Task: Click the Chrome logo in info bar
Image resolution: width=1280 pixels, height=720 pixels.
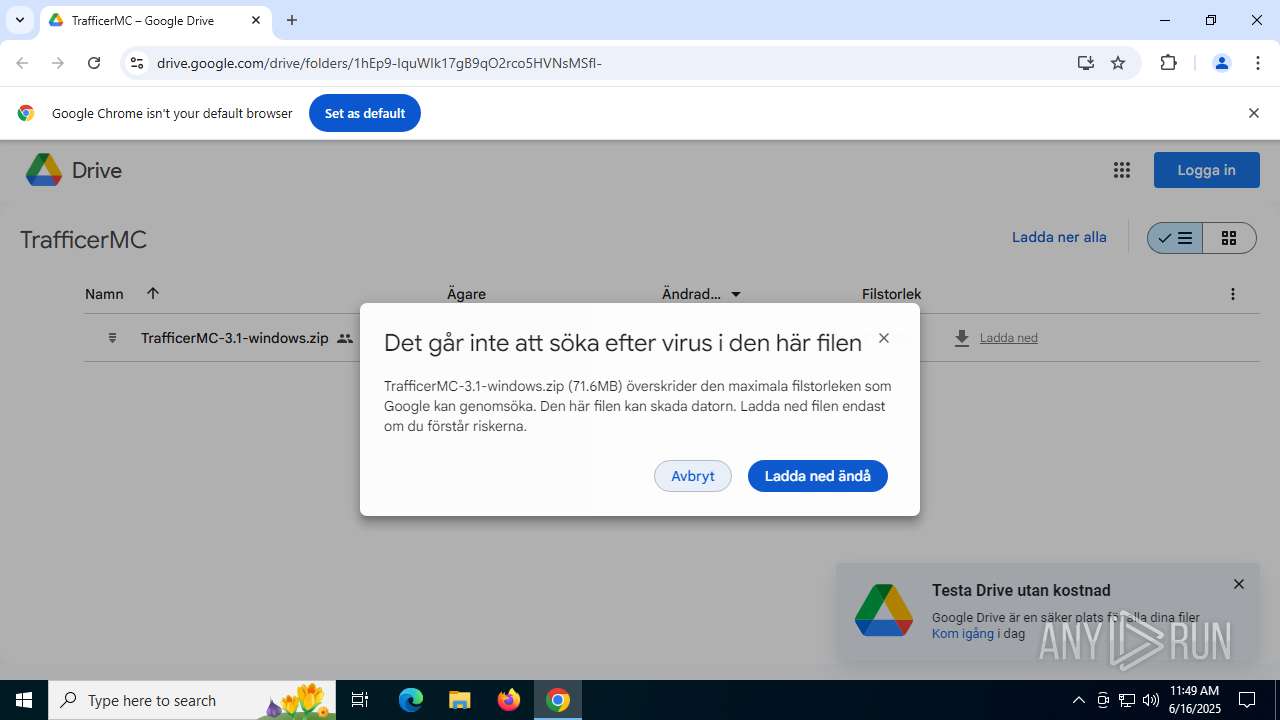Action: click(x=26, y=113)
